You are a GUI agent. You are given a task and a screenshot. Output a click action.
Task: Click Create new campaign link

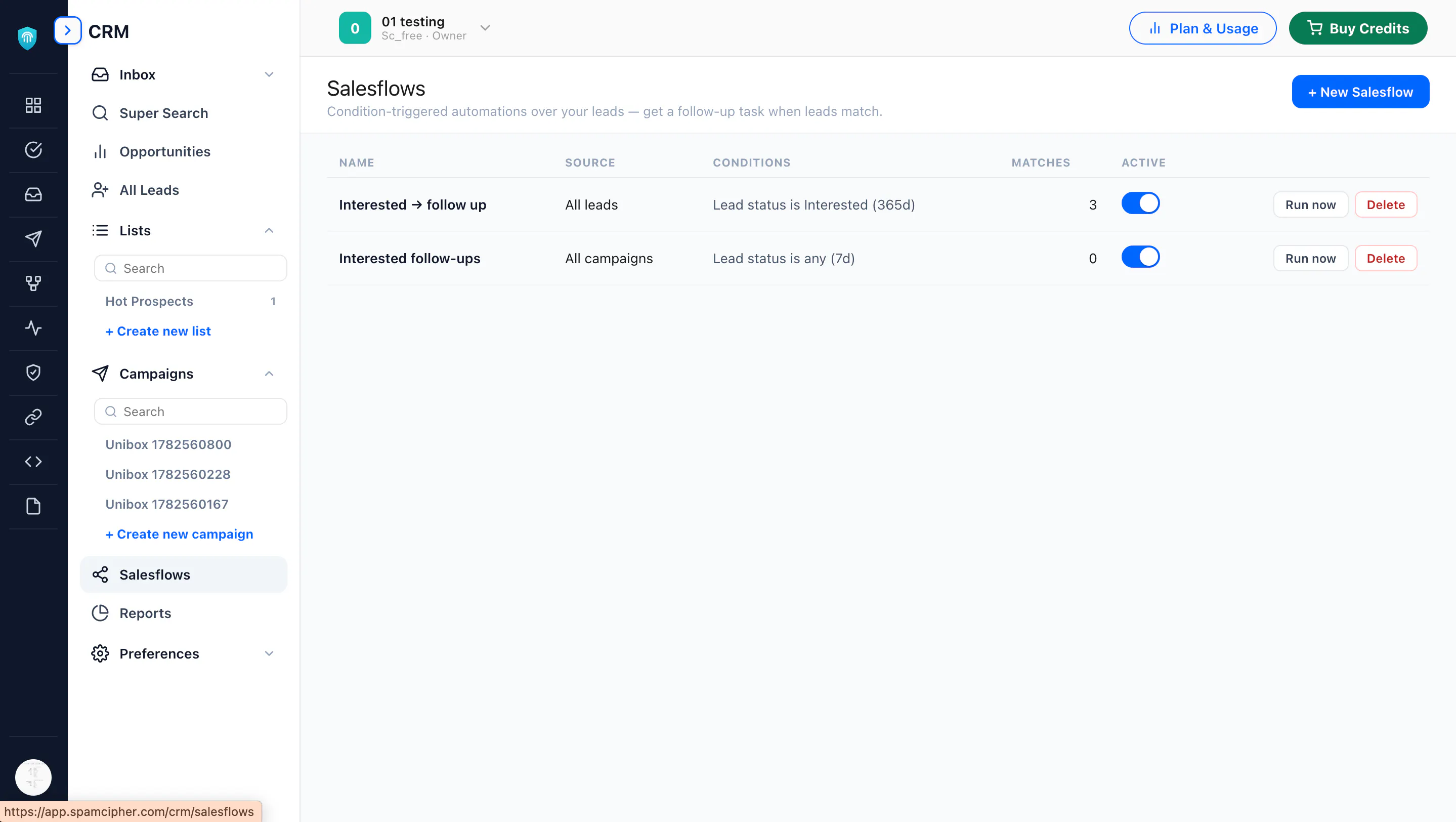179,534
